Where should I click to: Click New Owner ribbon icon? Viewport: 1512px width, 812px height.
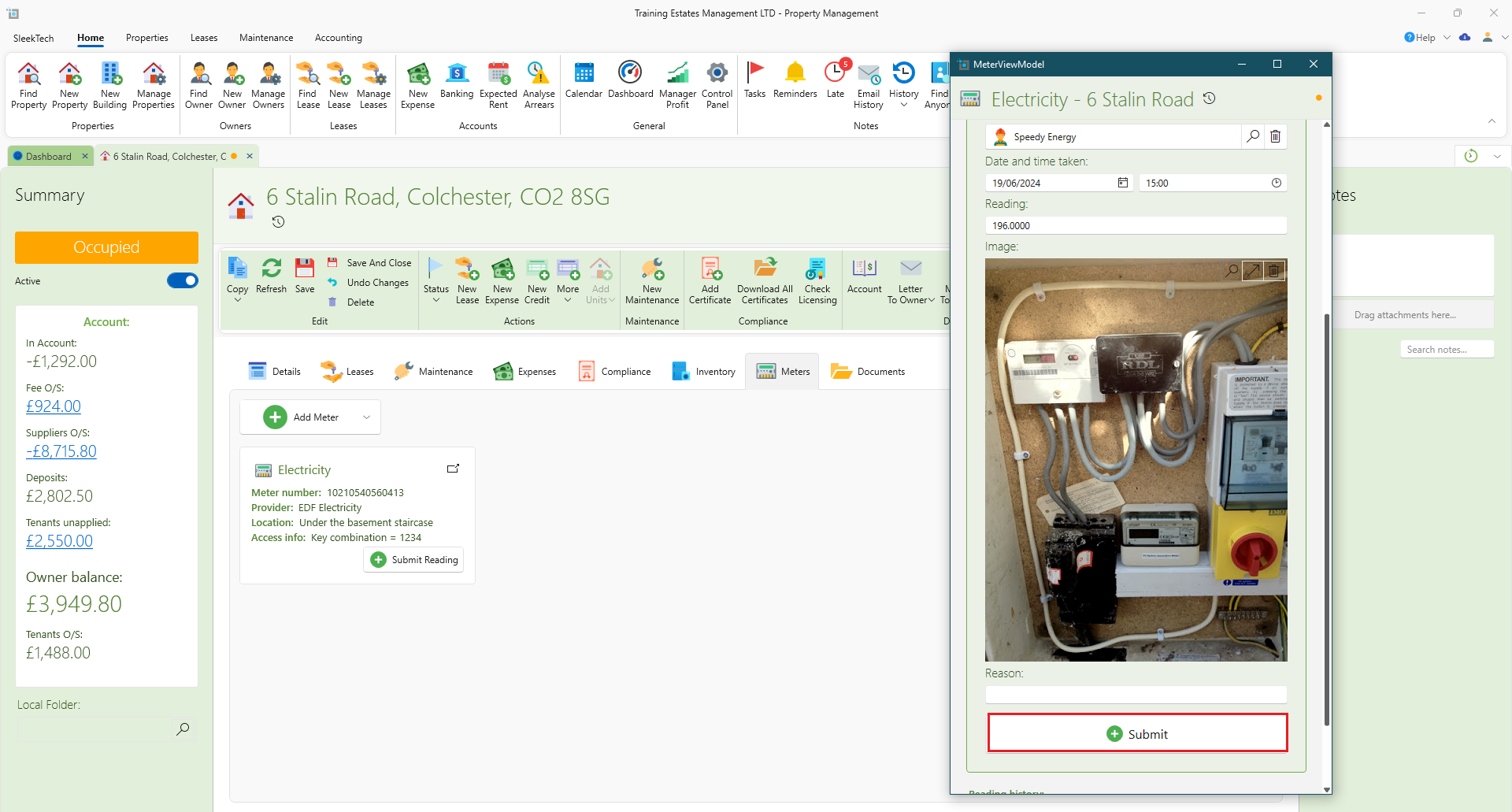[232, 85]
